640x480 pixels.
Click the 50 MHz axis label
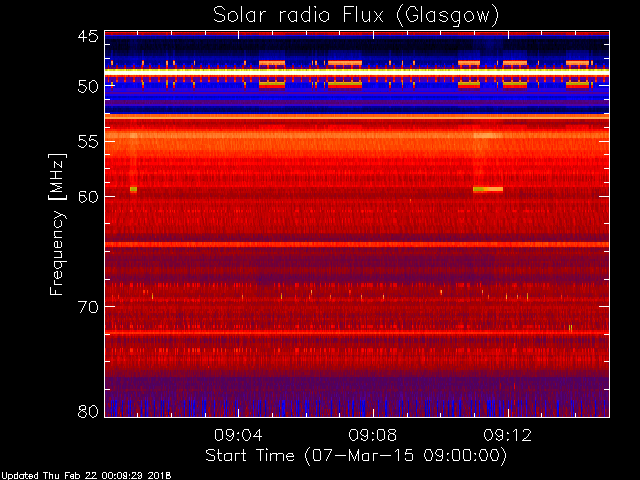pyautogui.click(x=89, y=86)
